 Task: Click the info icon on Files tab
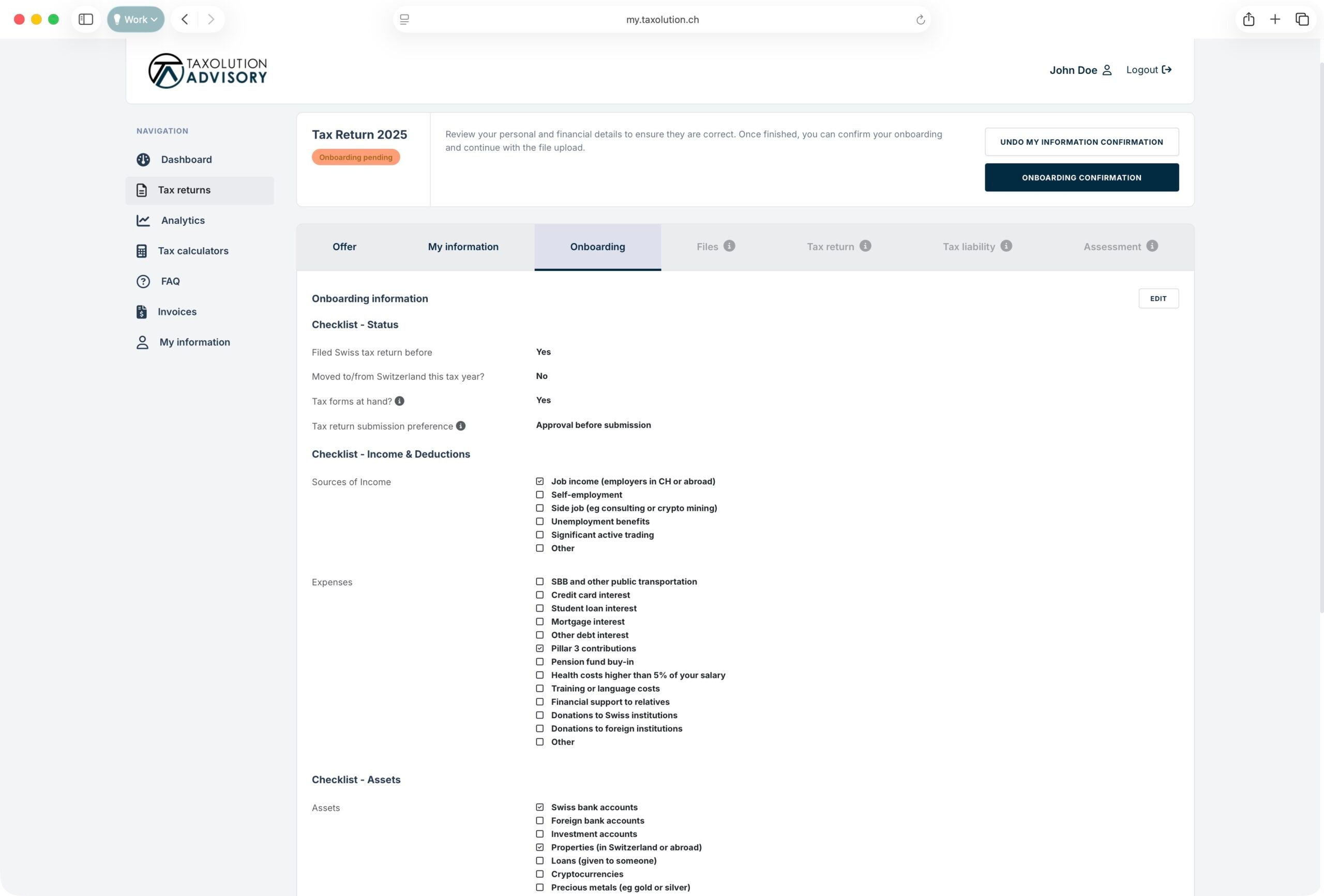point(729,246)
